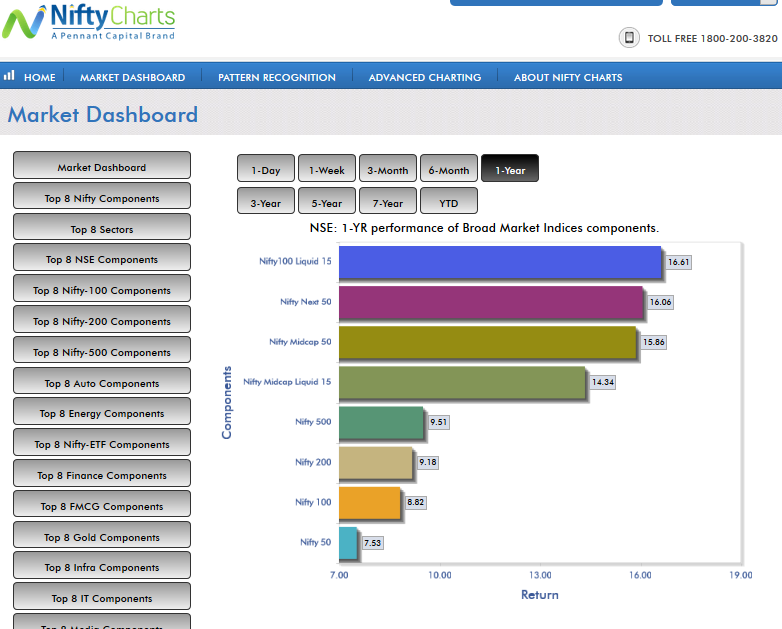Click the Nifty 200 axis label
782x629 pixels.
click(313, 462)
